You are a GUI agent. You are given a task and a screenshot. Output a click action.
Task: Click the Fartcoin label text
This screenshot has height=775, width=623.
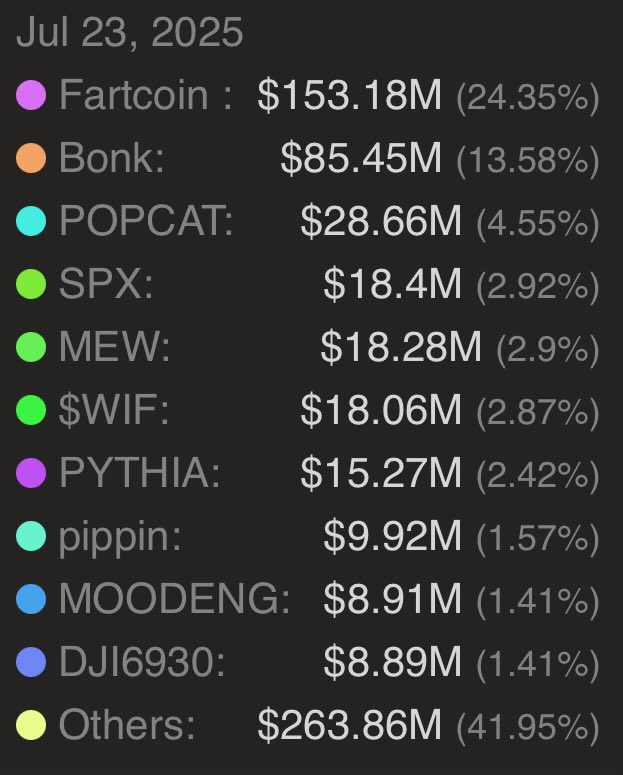[134, 94]
